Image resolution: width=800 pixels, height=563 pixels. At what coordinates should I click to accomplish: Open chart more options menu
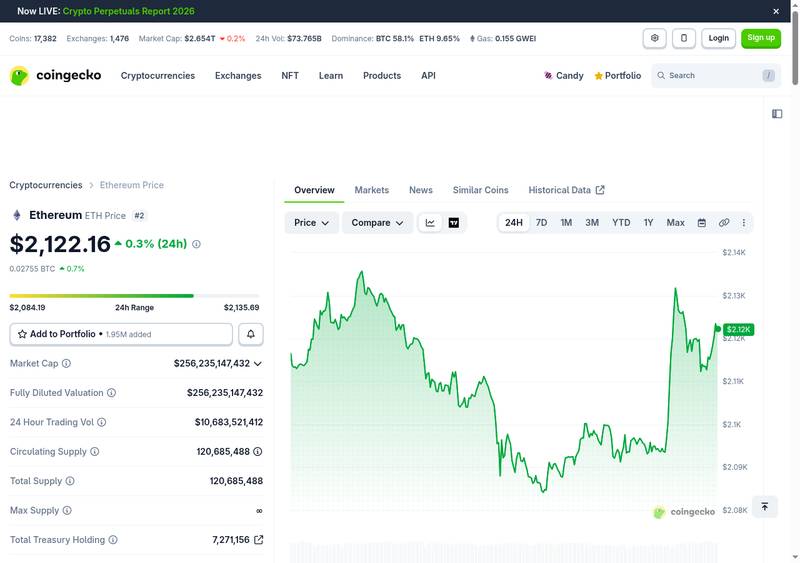point(743,223)
